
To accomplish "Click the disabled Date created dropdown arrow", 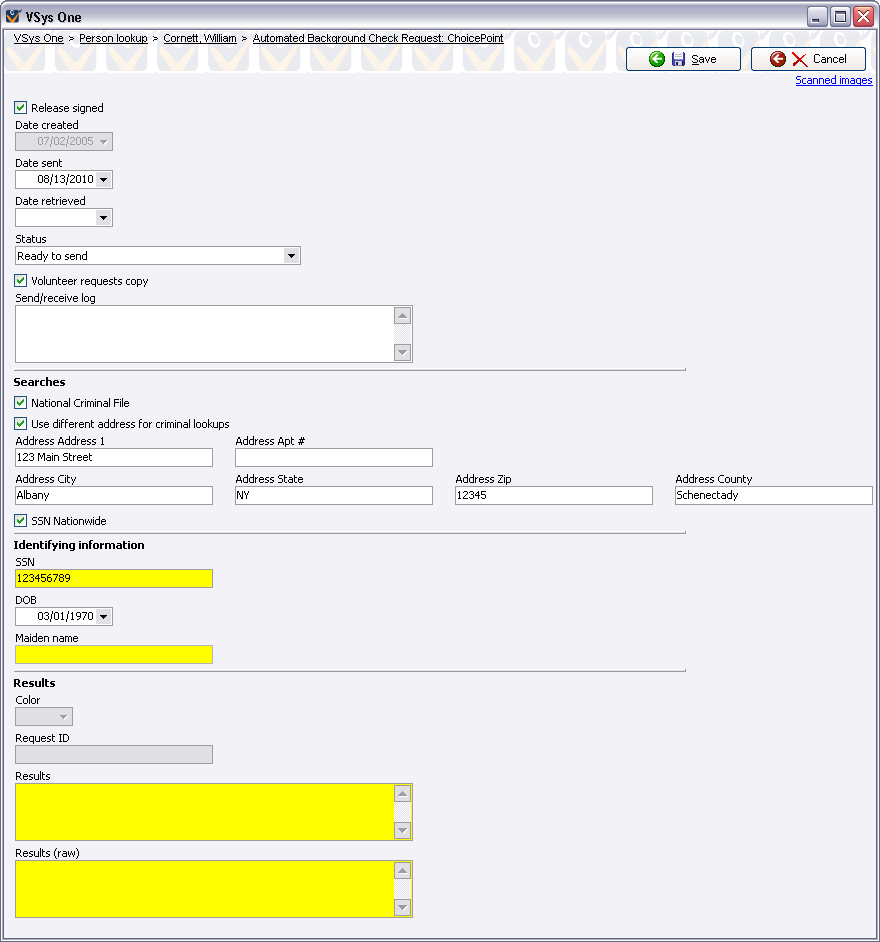I will click(103, 142).
